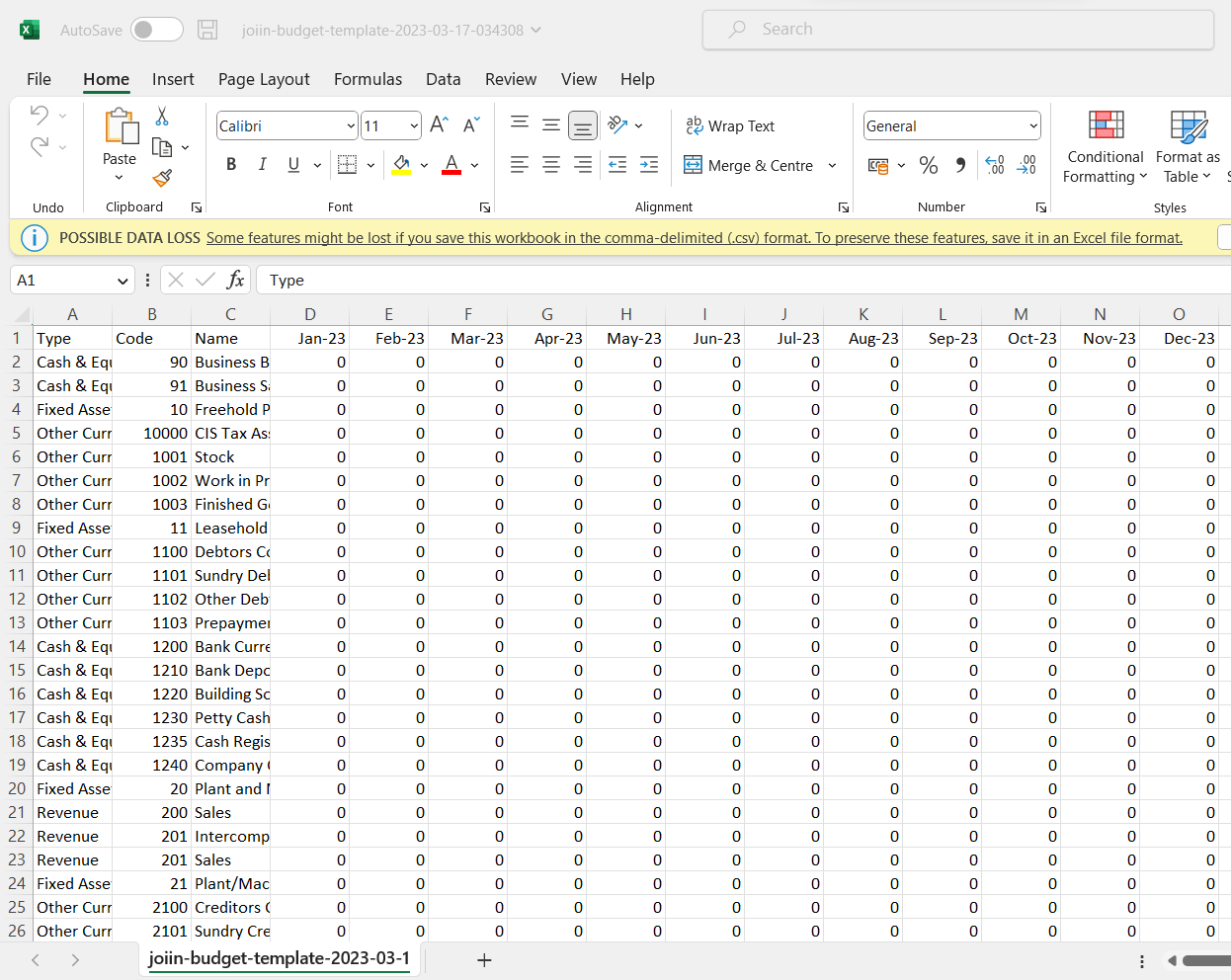Toggle Bold formatting

coord(231,164)
